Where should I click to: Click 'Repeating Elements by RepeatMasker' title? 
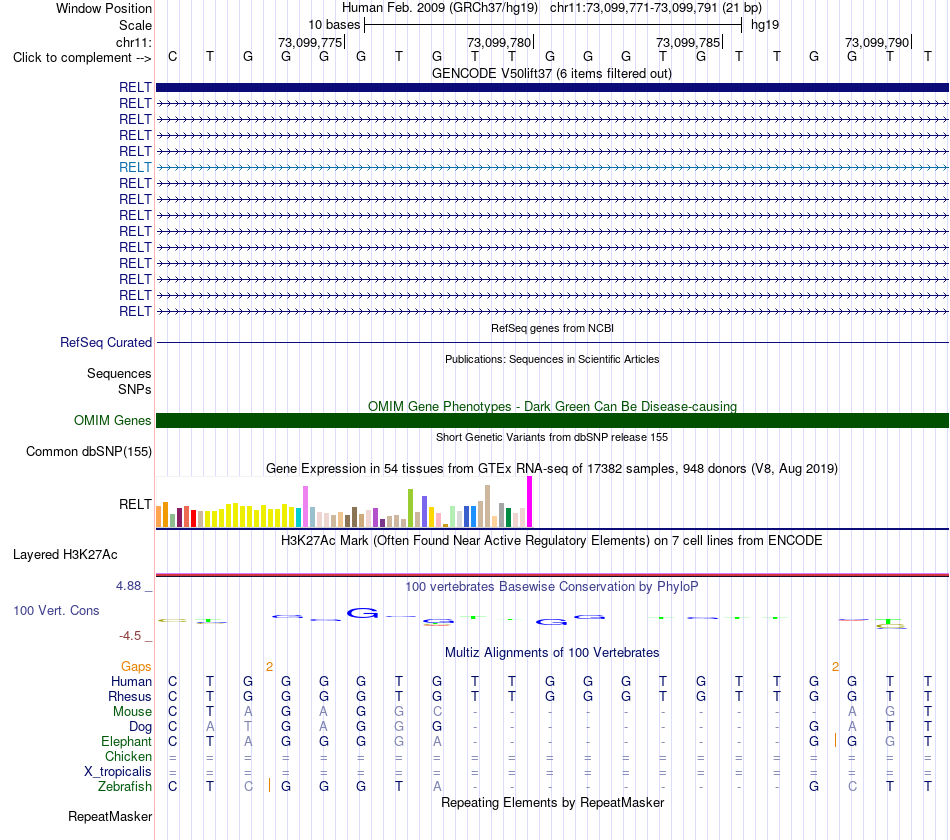point(552,803)
